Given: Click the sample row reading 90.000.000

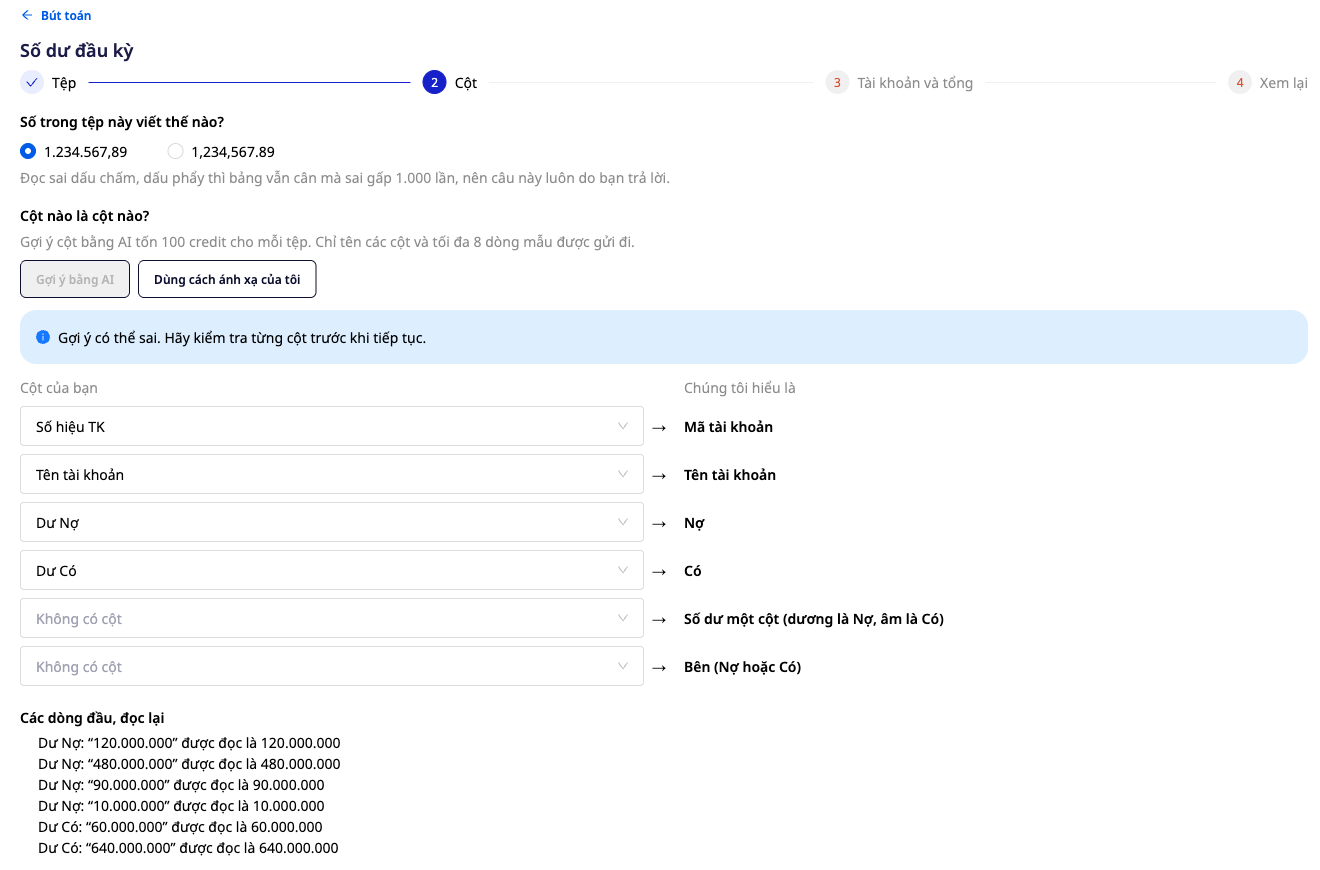Looking at the screenshot, I should tap(181, 785).
